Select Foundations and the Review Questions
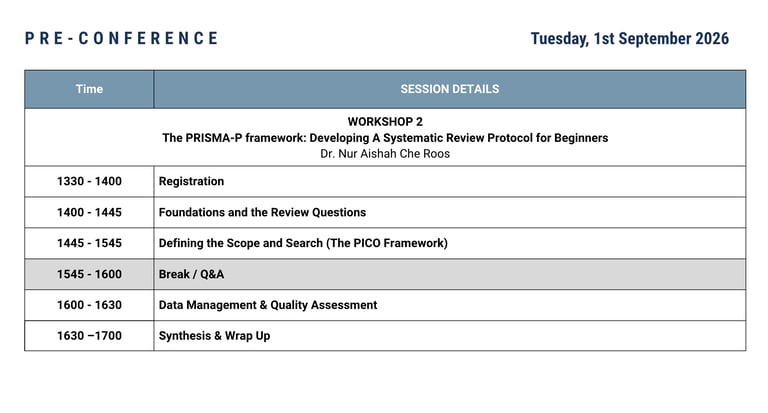Screen dimensions: 768x413 point(262,212)
